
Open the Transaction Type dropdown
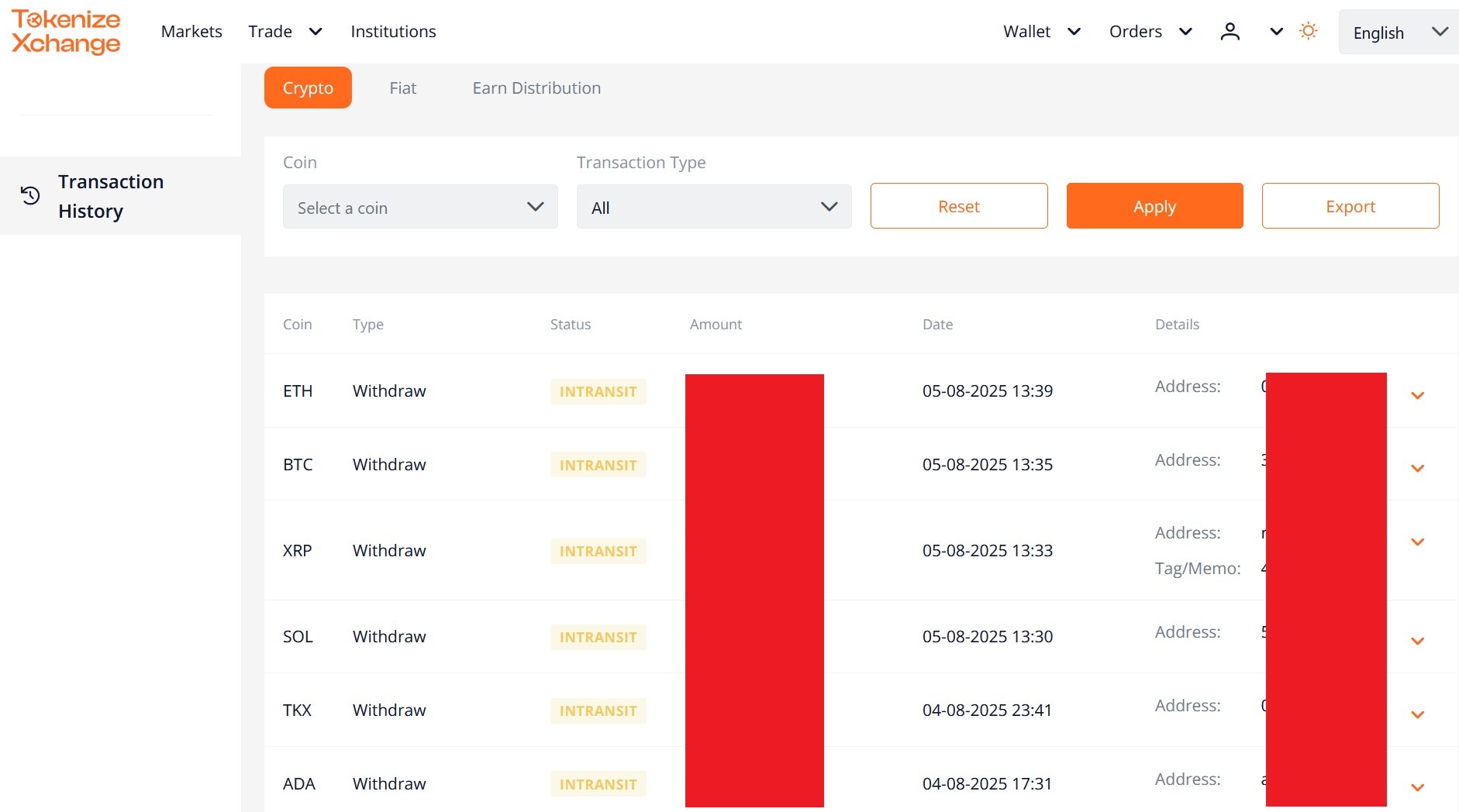pyautogui.click(x=714, y=207)
